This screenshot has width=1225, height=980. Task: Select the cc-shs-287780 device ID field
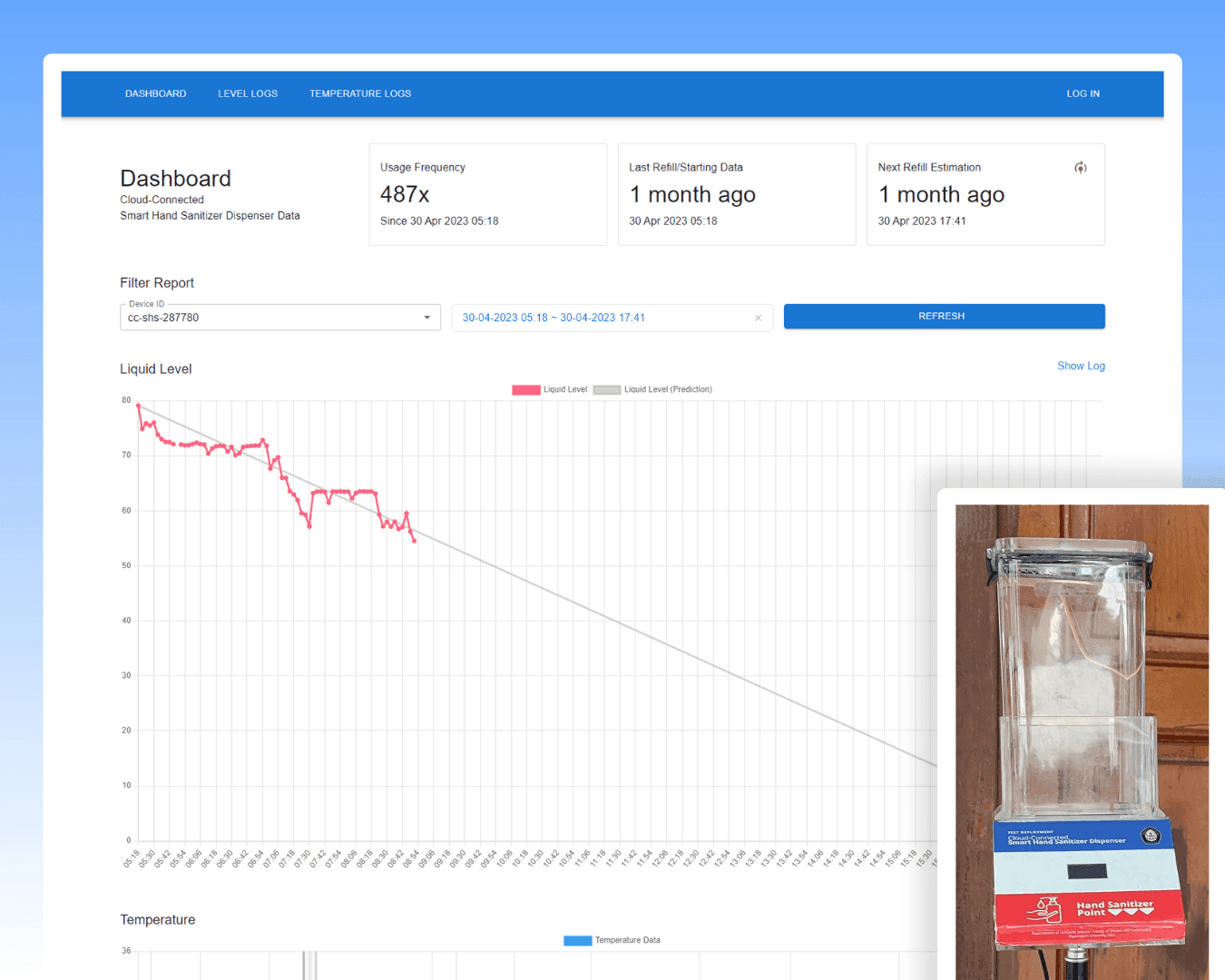click(x=270, y=318)
